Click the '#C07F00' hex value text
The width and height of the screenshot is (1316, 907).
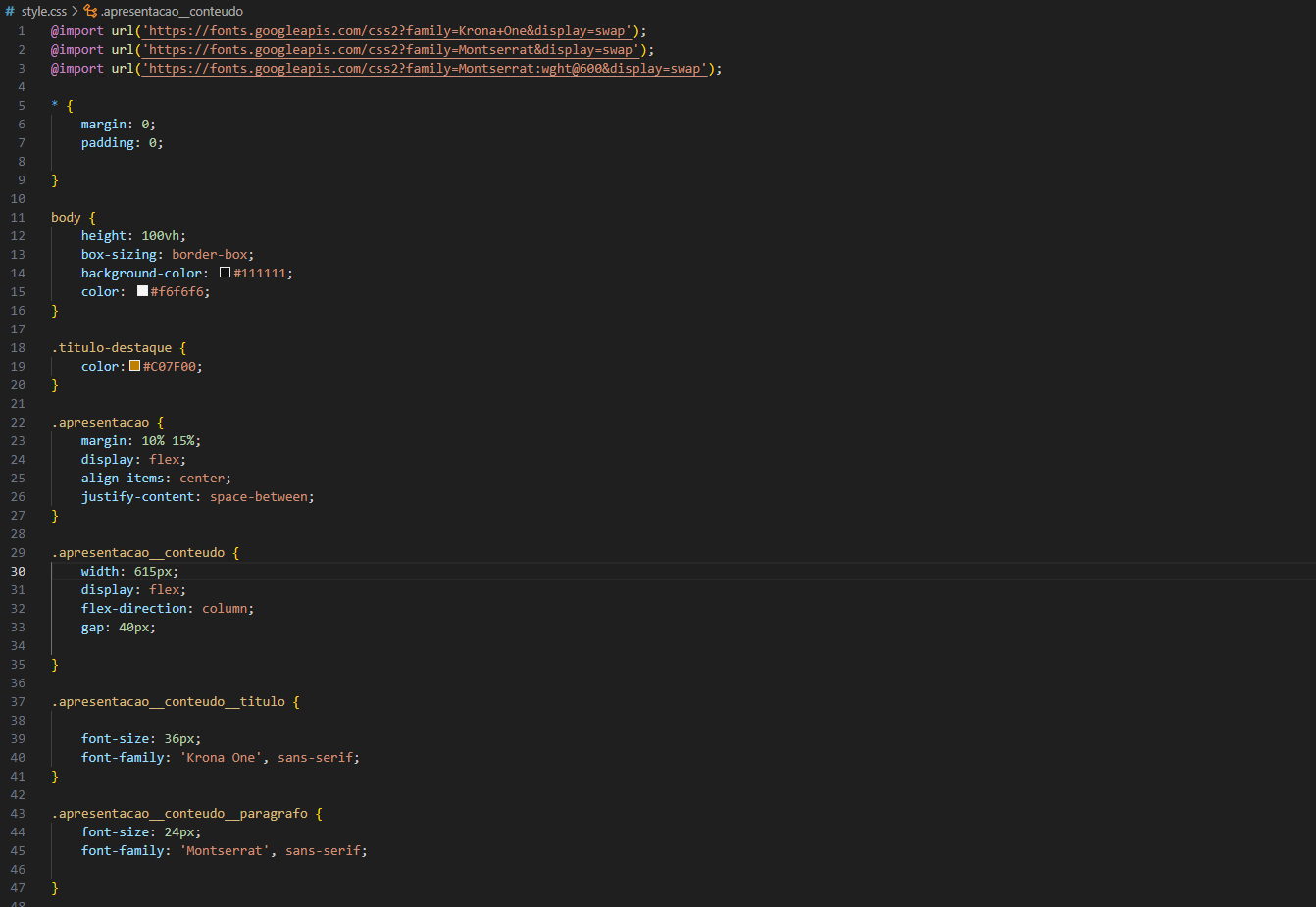[169, 367]
